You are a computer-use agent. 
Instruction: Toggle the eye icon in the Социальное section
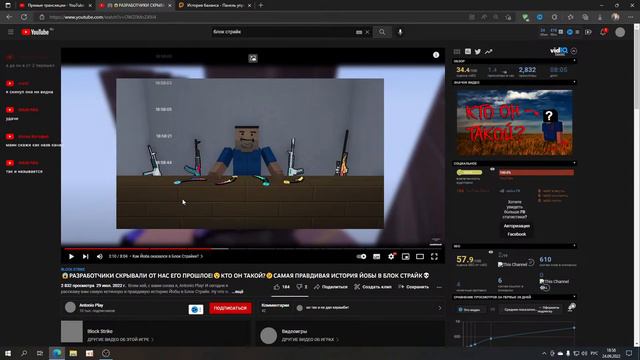pos(492,169)
